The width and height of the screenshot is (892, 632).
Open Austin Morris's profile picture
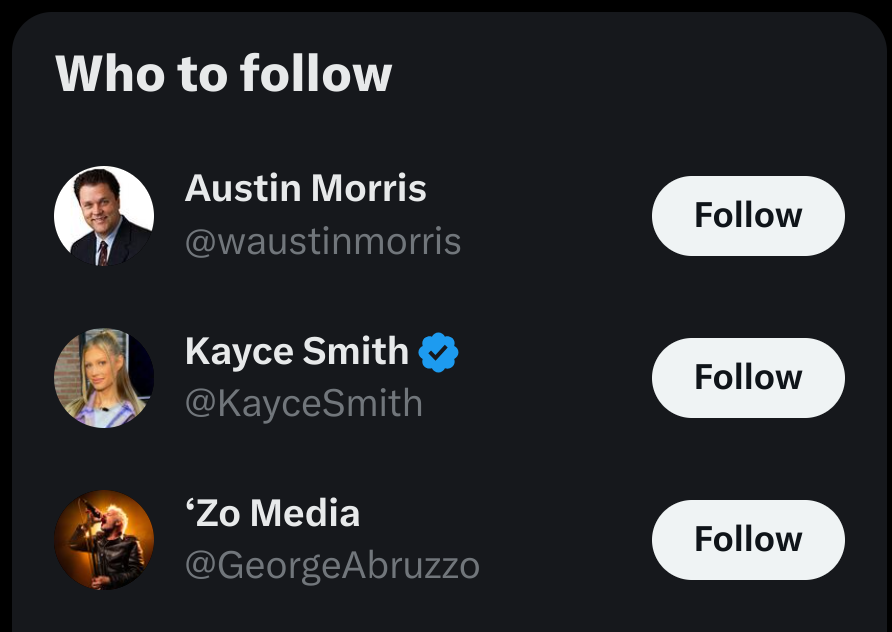[x=104, y=216]
